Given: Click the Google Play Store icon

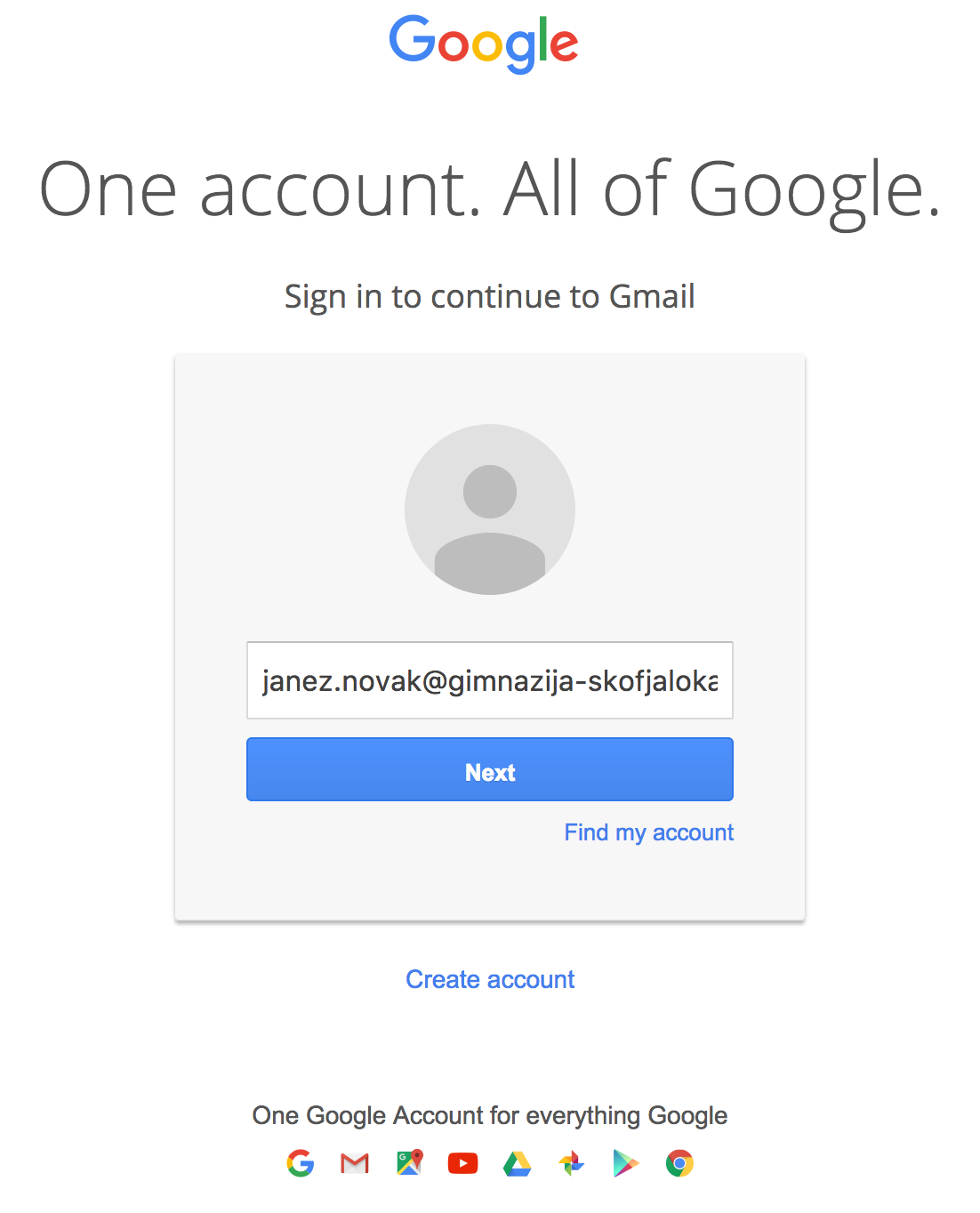Looking at the screenshot, I should tap(625, 1163).
